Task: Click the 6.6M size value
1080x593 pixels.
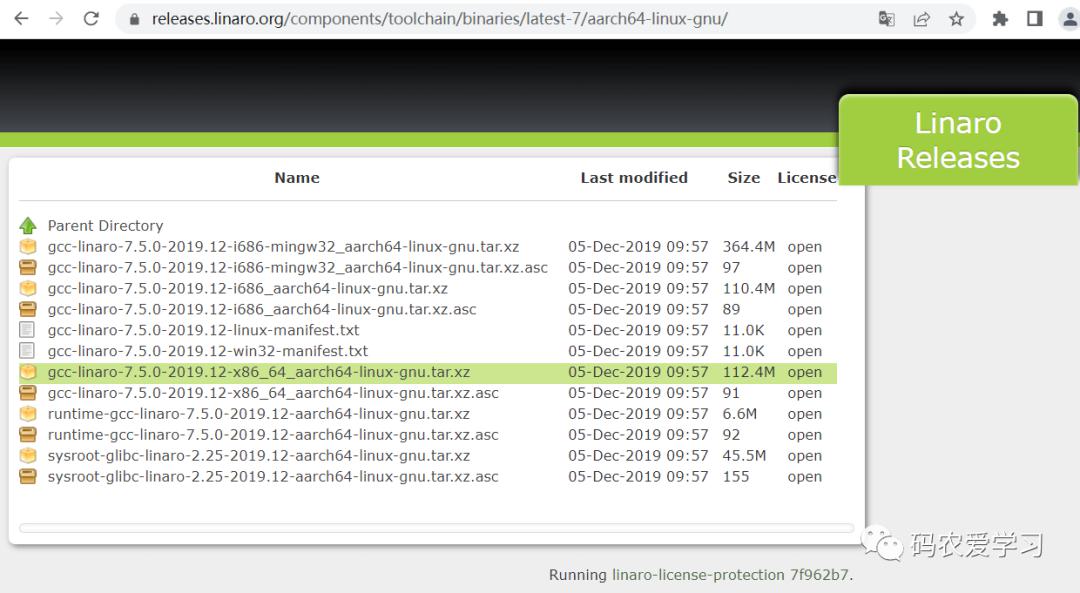Action: pyautogui.click(x=740, y=414)
